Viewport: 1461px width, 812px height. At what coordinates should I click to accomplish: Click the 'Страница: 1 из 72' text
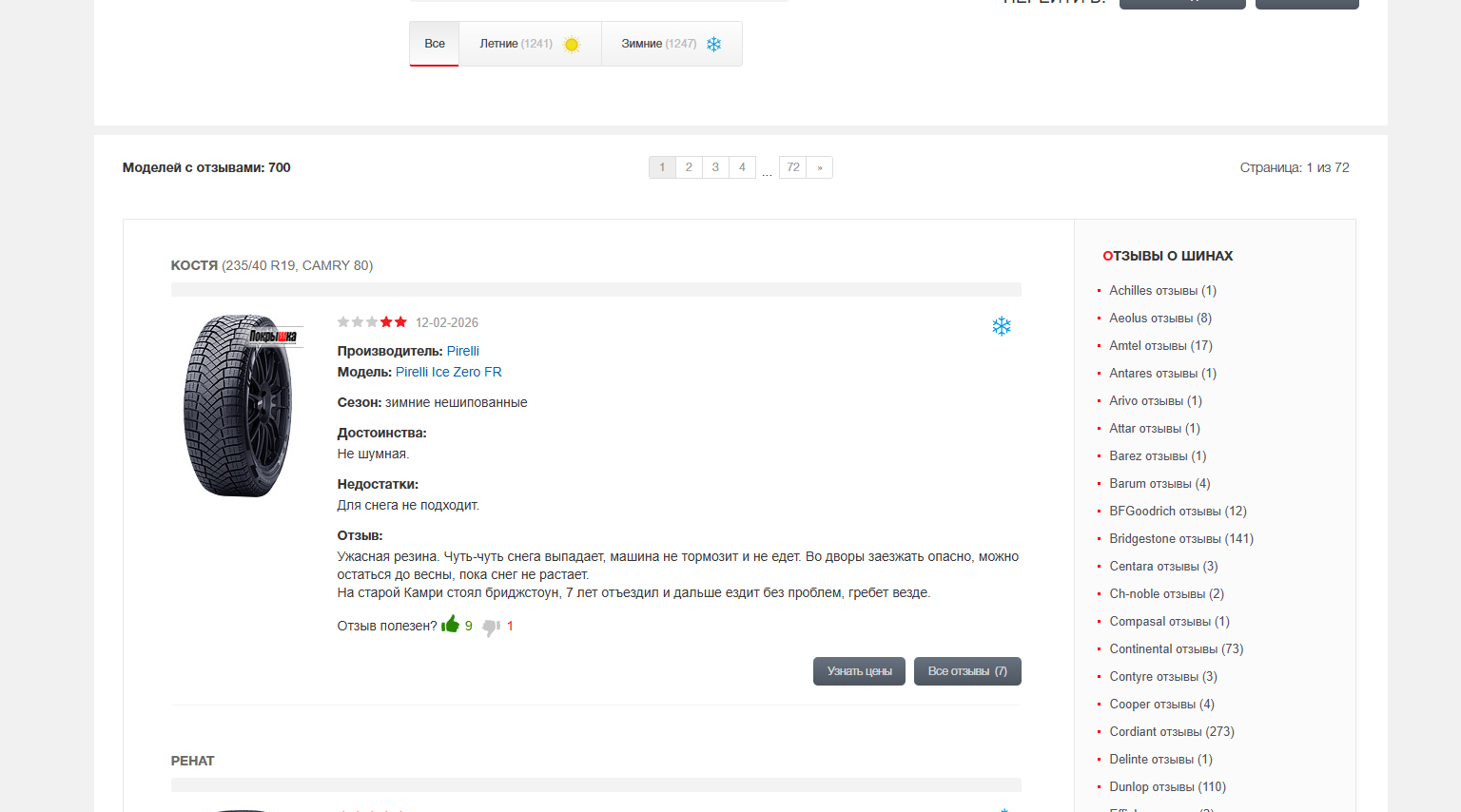tap(1295, 167)
